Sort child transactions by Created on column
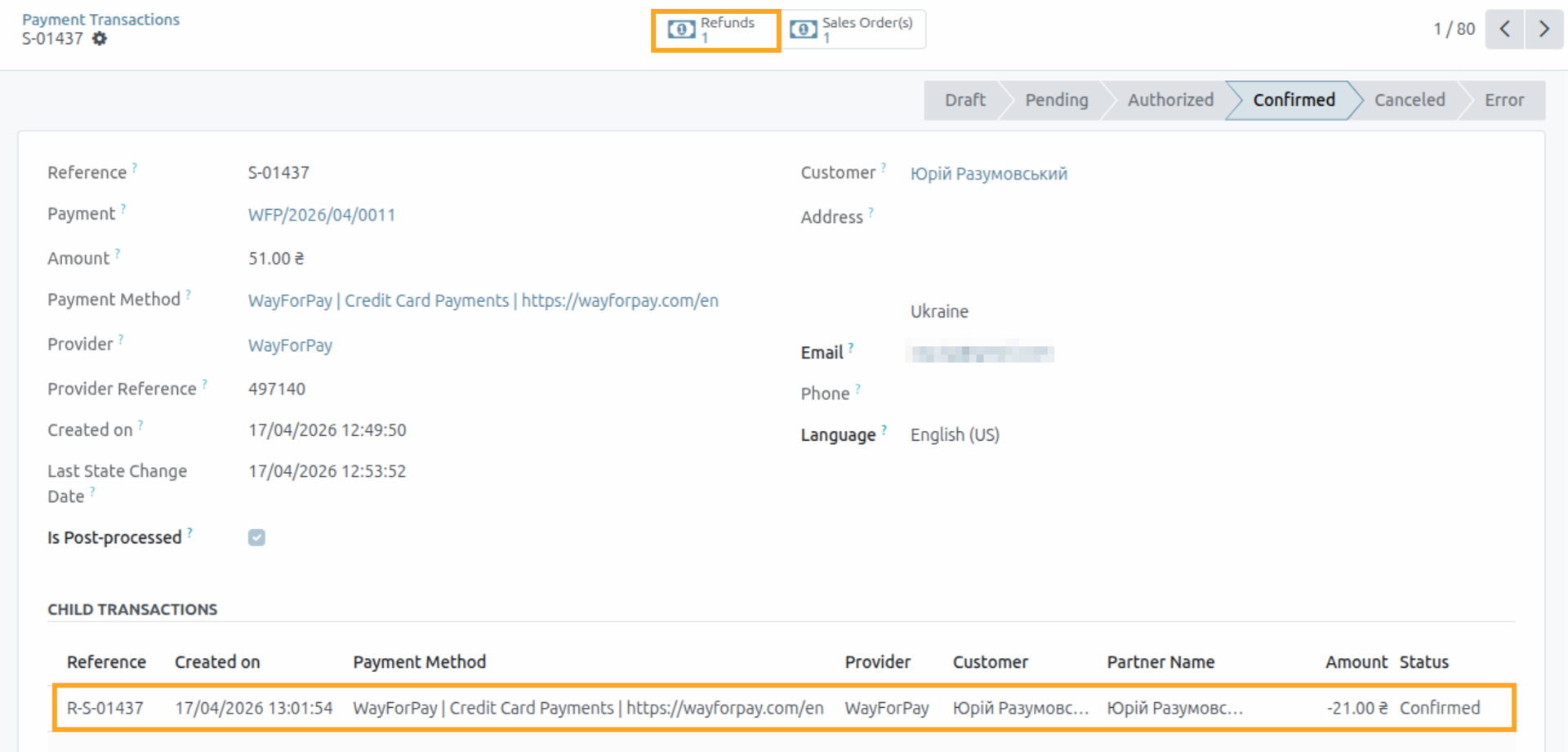The width and height of the screenshot is (1568, 752). click(x=217, y=662)
